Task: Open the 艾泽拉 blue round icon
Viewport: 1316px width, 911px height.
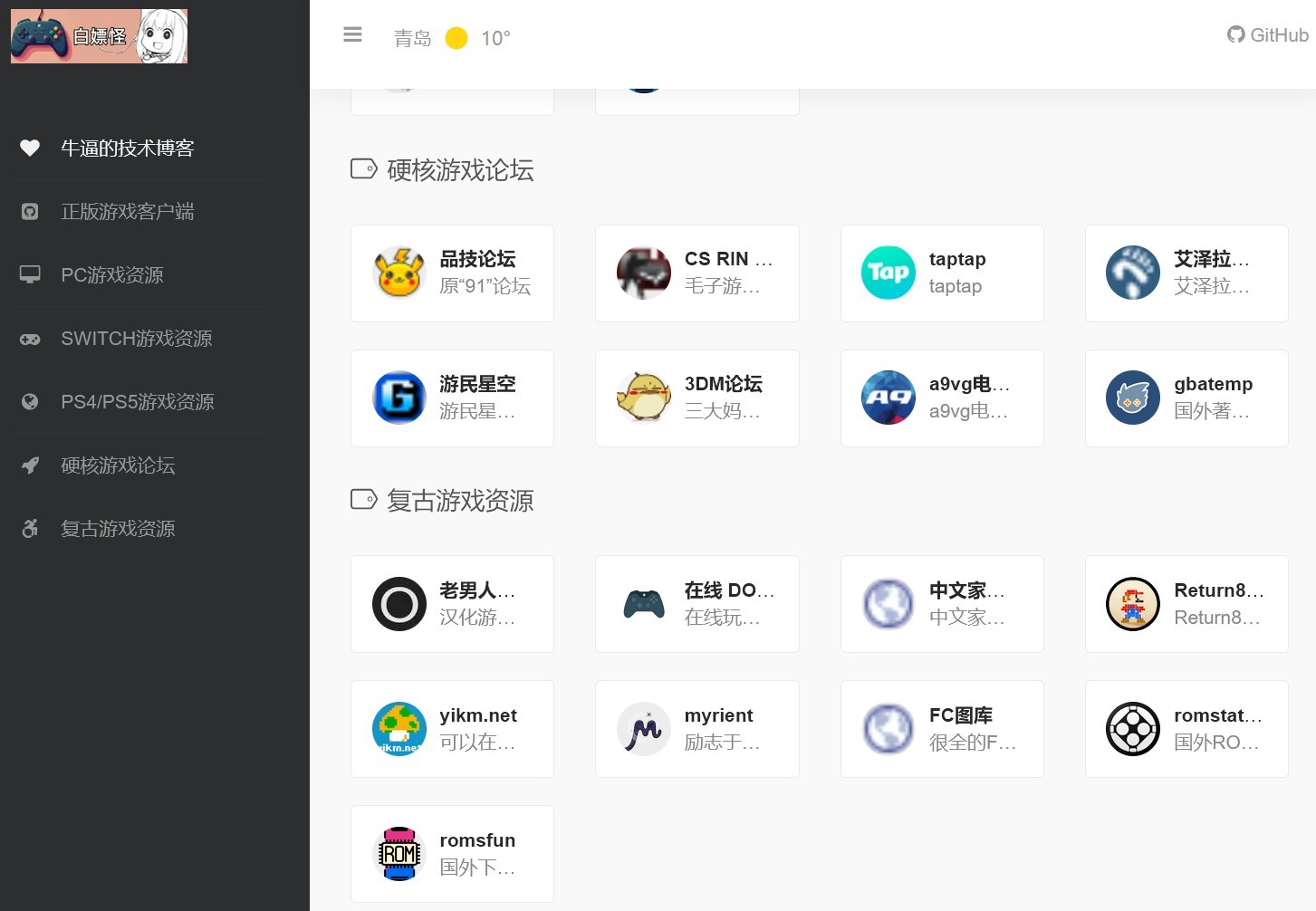Action: coord(1133,273)
